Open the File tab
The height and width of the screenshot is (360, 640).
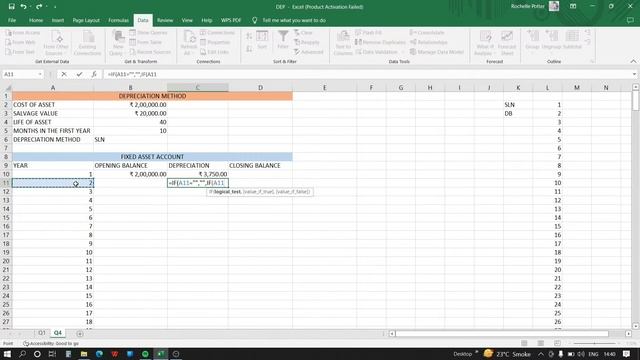coord(12,20)
